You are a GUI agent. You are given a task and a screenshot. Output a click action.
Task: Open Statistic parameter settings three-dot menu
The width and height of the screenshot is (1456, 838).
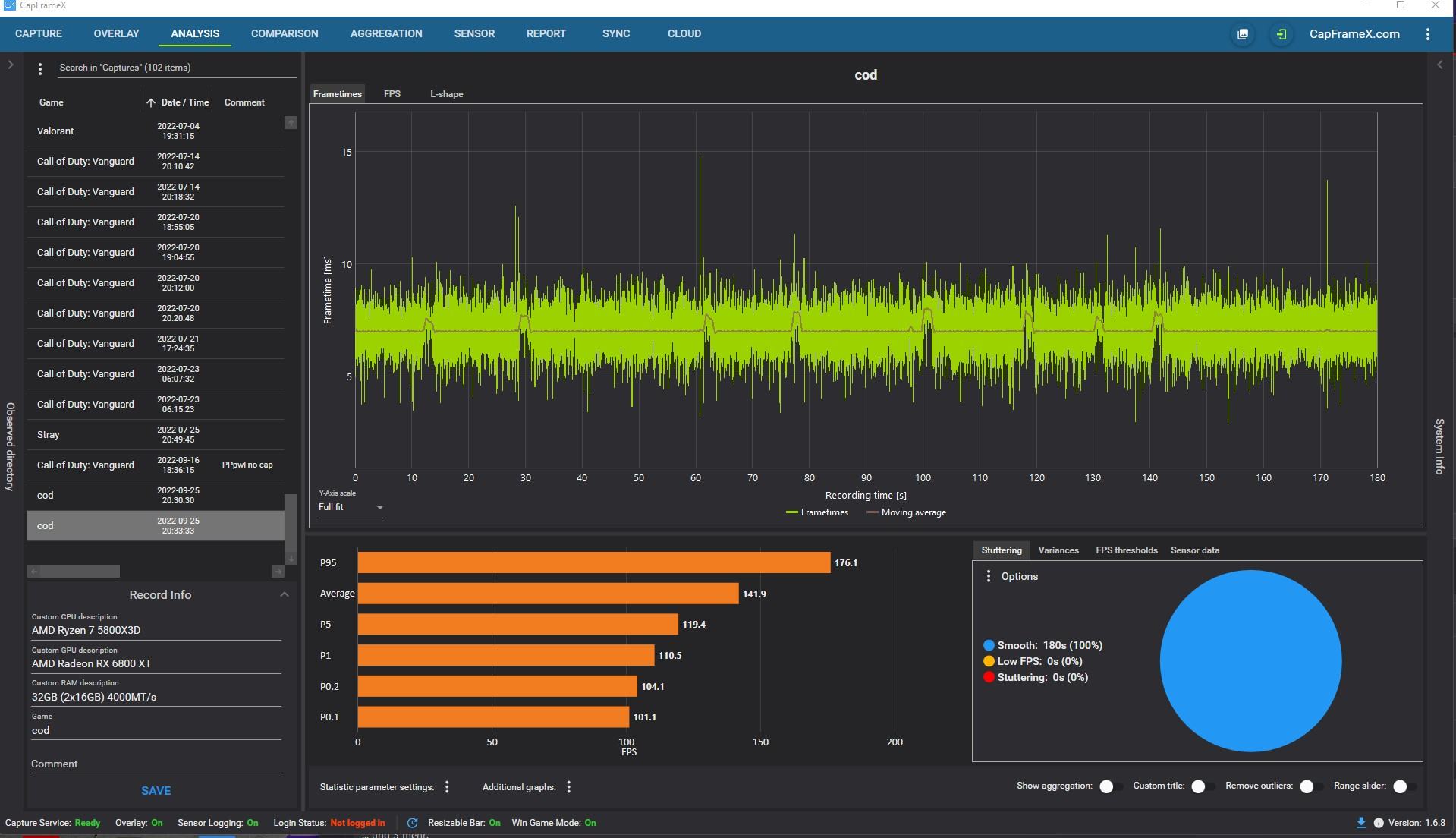pos(447,787)
